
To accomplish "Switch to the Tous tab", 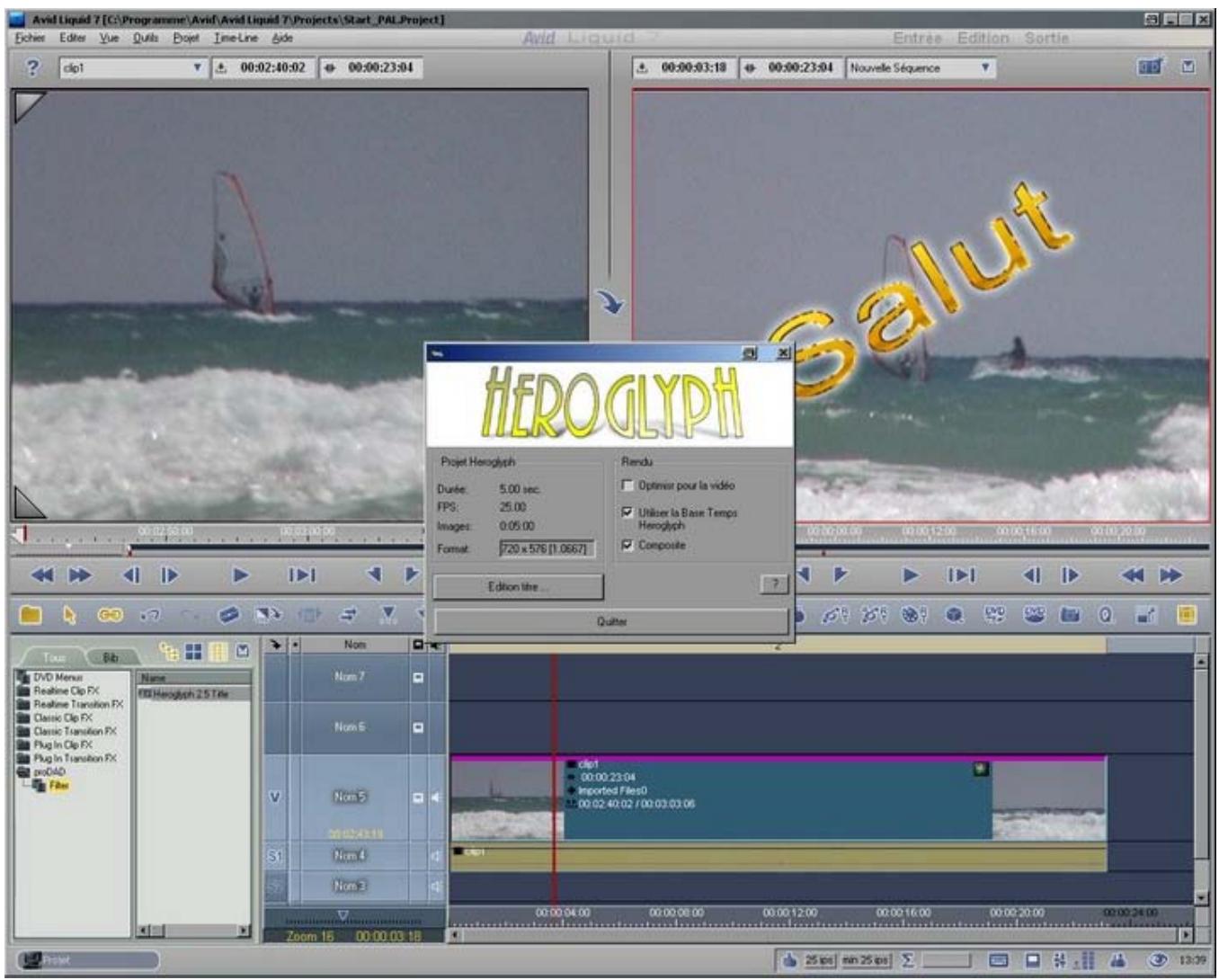I will pyautogui.click(x=54, y=657).
